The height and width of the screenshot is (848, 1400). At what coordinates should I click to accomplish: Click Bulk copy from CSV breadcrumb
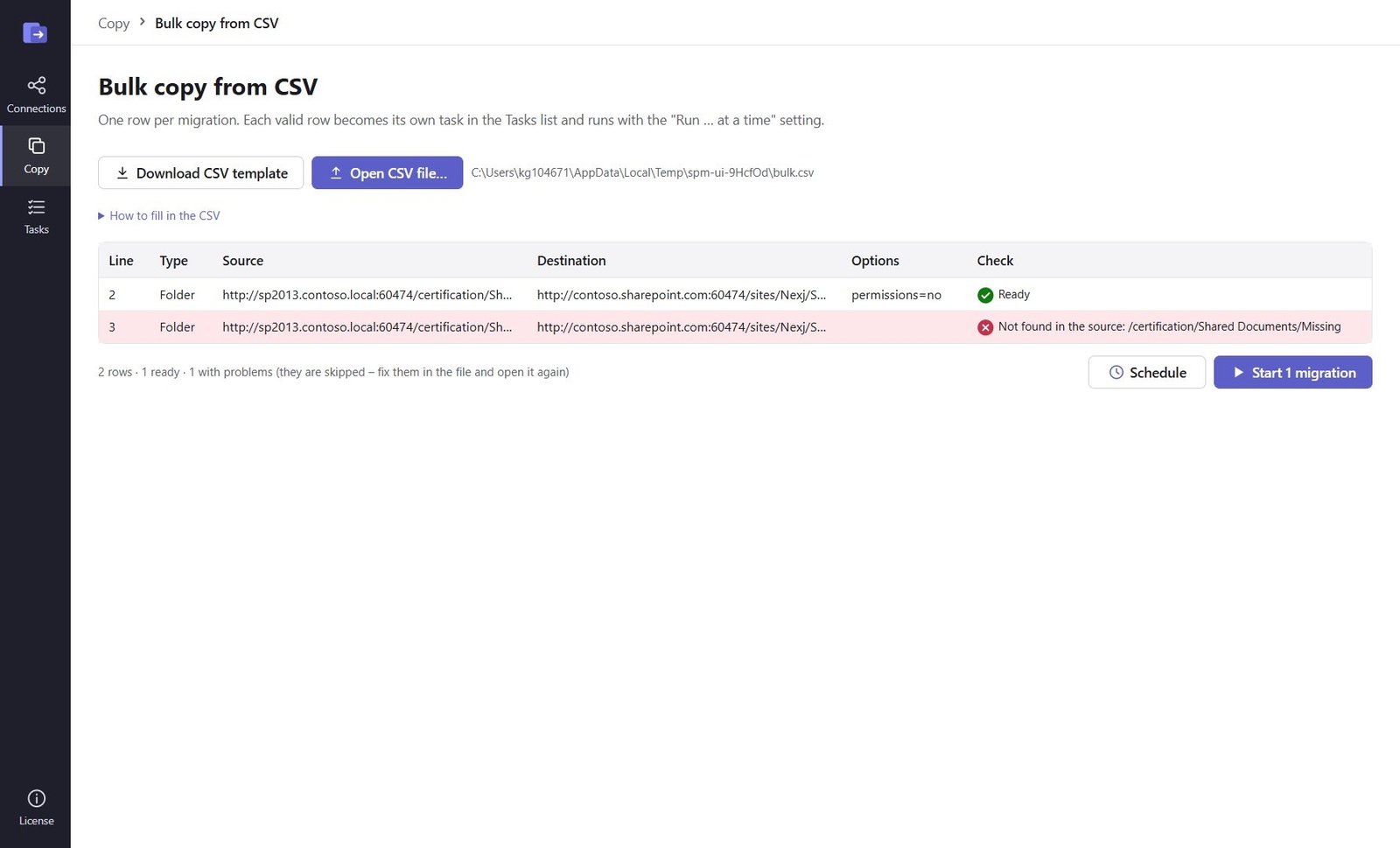point(217,23)
